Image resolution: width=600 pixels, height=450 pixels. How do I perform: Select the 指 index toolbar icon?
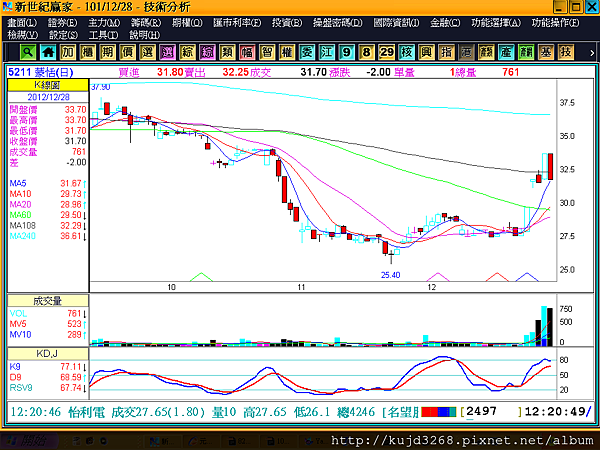coord(446,52)
